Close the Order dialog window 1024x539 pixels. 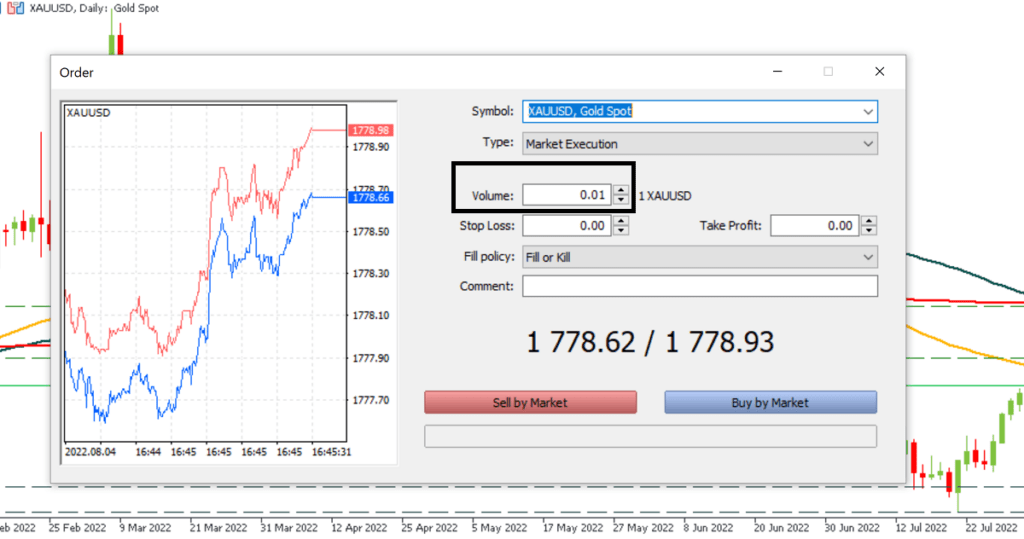tap(879, 72)
